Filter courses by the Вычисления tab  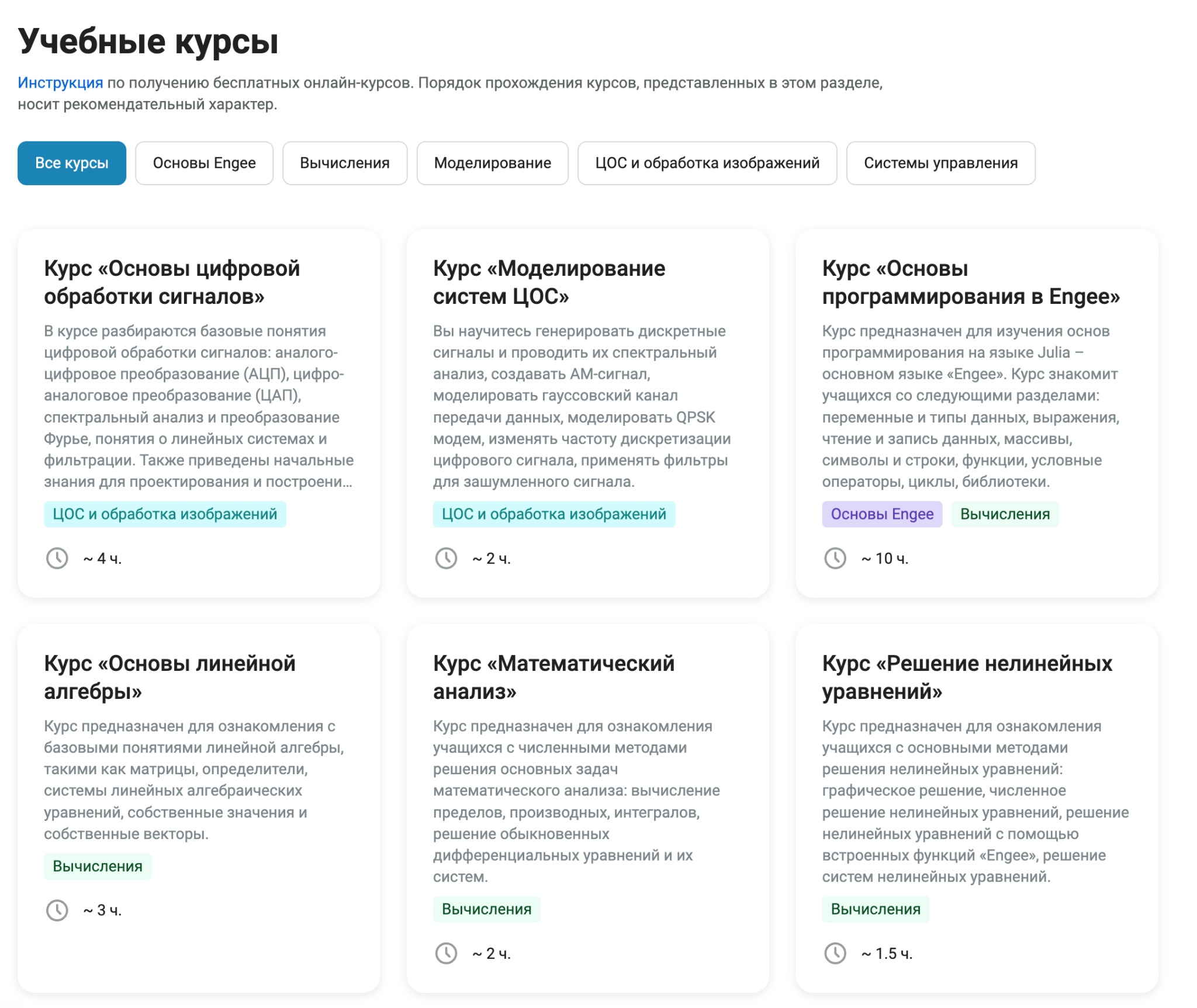click(345, 163)
